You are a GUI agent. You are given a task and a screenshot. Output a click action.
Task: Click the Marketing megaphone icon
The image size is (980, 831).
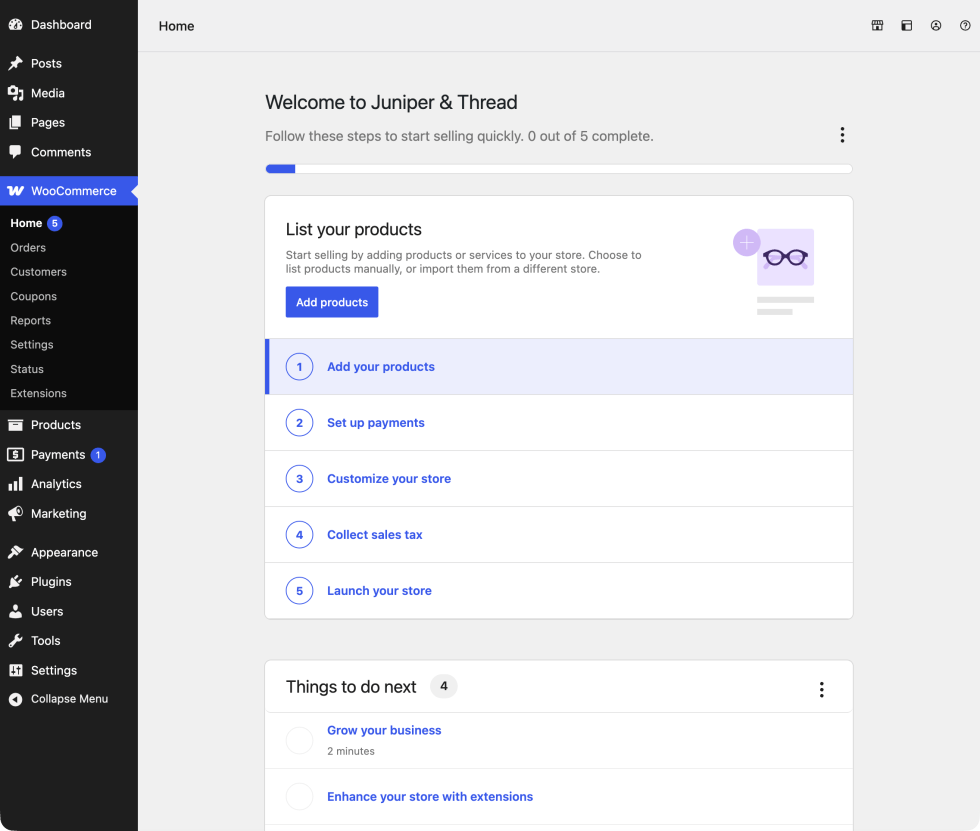(x=16, y=514)
